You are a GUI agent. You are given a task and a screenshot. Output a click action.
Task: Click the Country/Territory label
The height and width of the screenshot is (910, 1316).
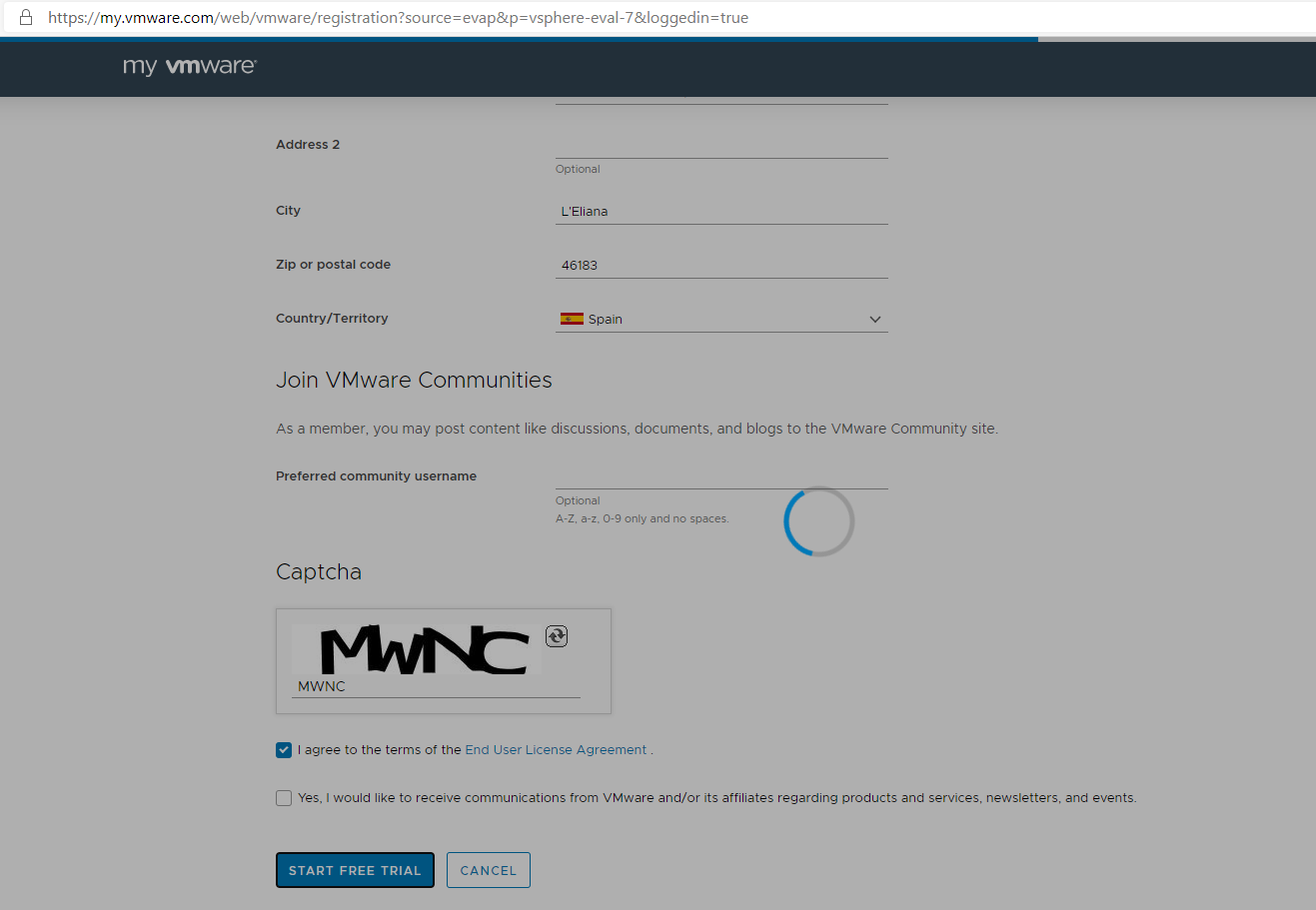(332, 319)
